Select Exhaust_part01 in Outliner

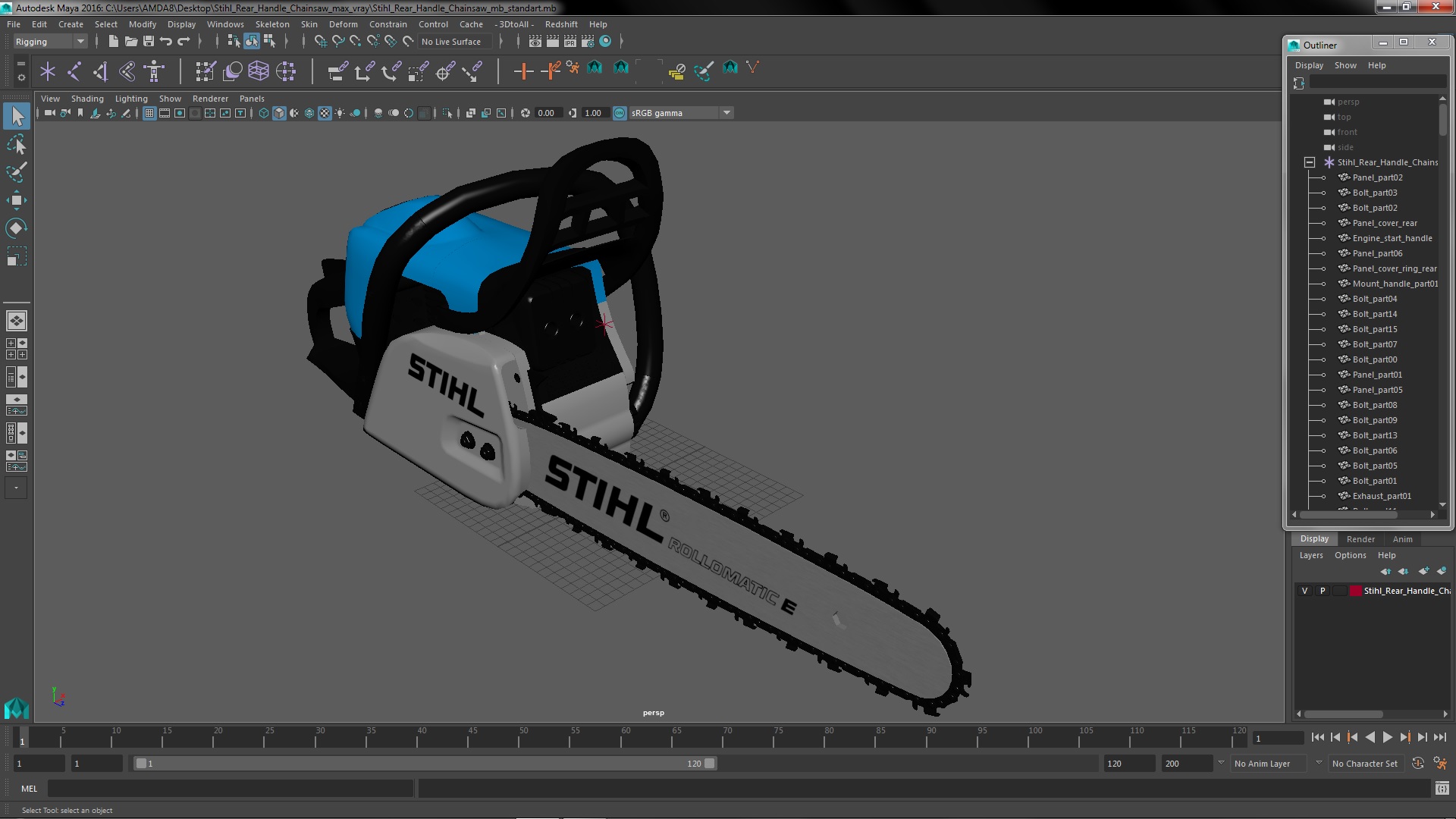pyautogui.click(x=1382, y=496)
